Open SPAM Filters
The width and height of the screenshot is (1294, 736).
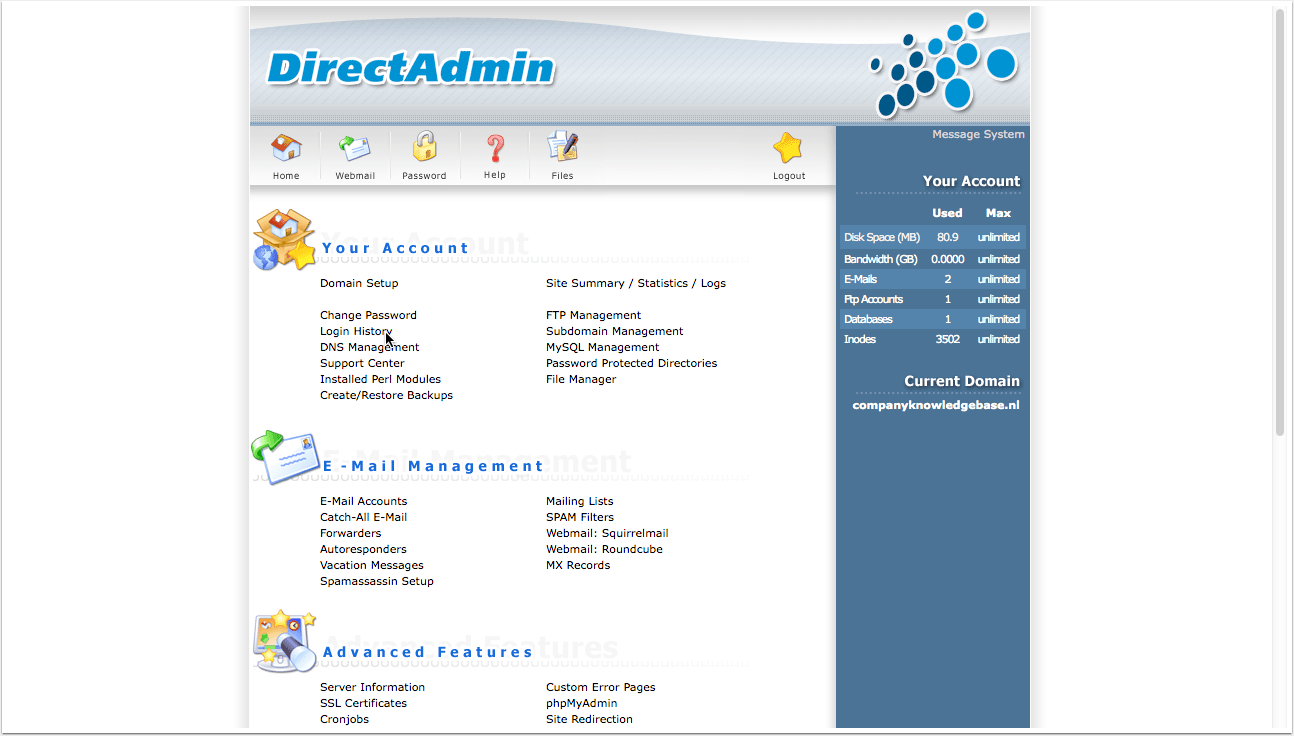(580, 517)
